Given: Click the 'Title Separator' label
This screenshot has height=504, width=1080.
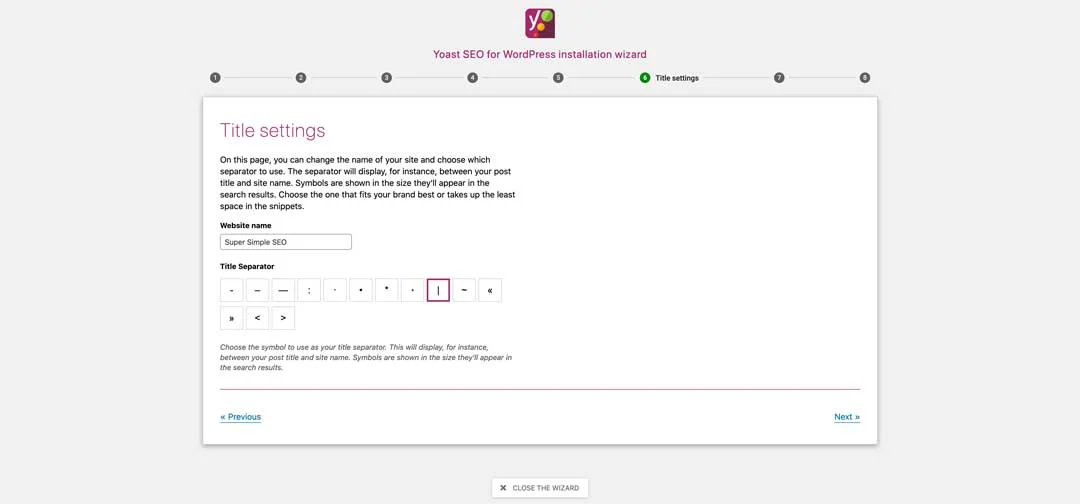Looking at the screenshot, I should [247, 266].
